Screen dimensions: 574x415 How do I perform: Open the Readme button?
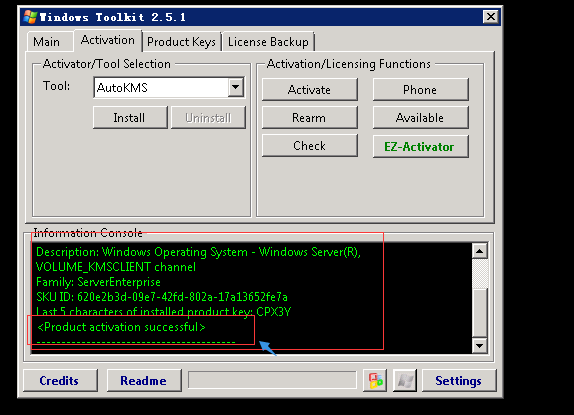144,381
